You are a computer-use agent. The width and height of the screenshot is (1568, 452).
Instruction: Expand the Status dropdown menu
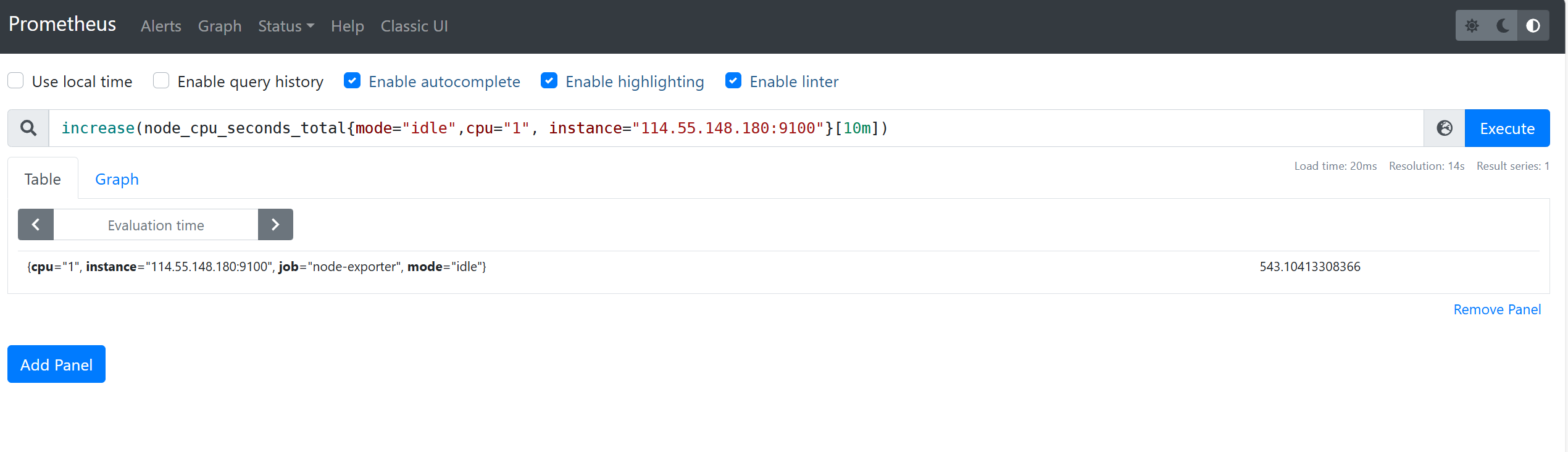pyautogui.click(x=286, y=26)
